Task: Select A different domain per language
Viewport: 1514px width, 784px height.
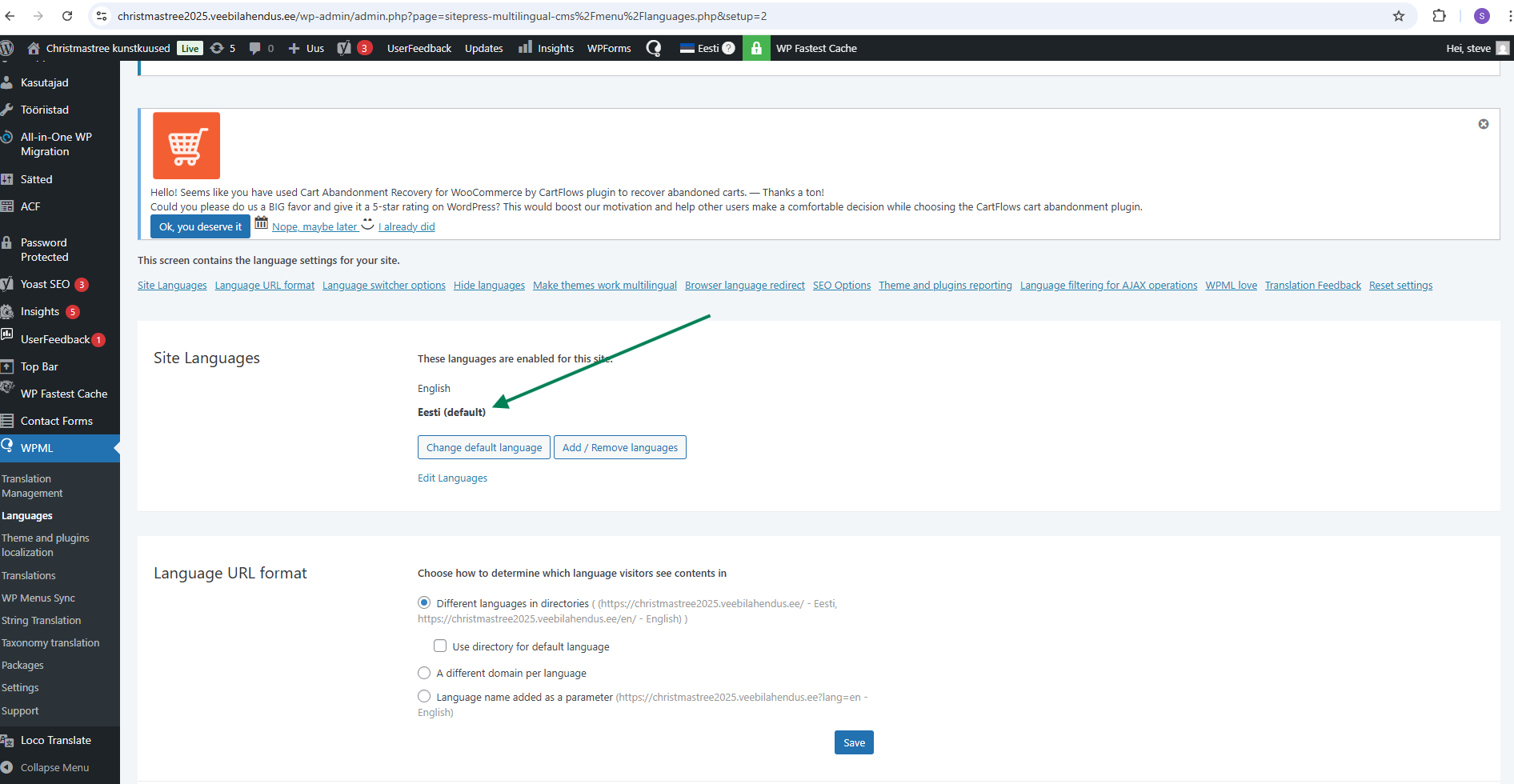Action: point(424,673)
